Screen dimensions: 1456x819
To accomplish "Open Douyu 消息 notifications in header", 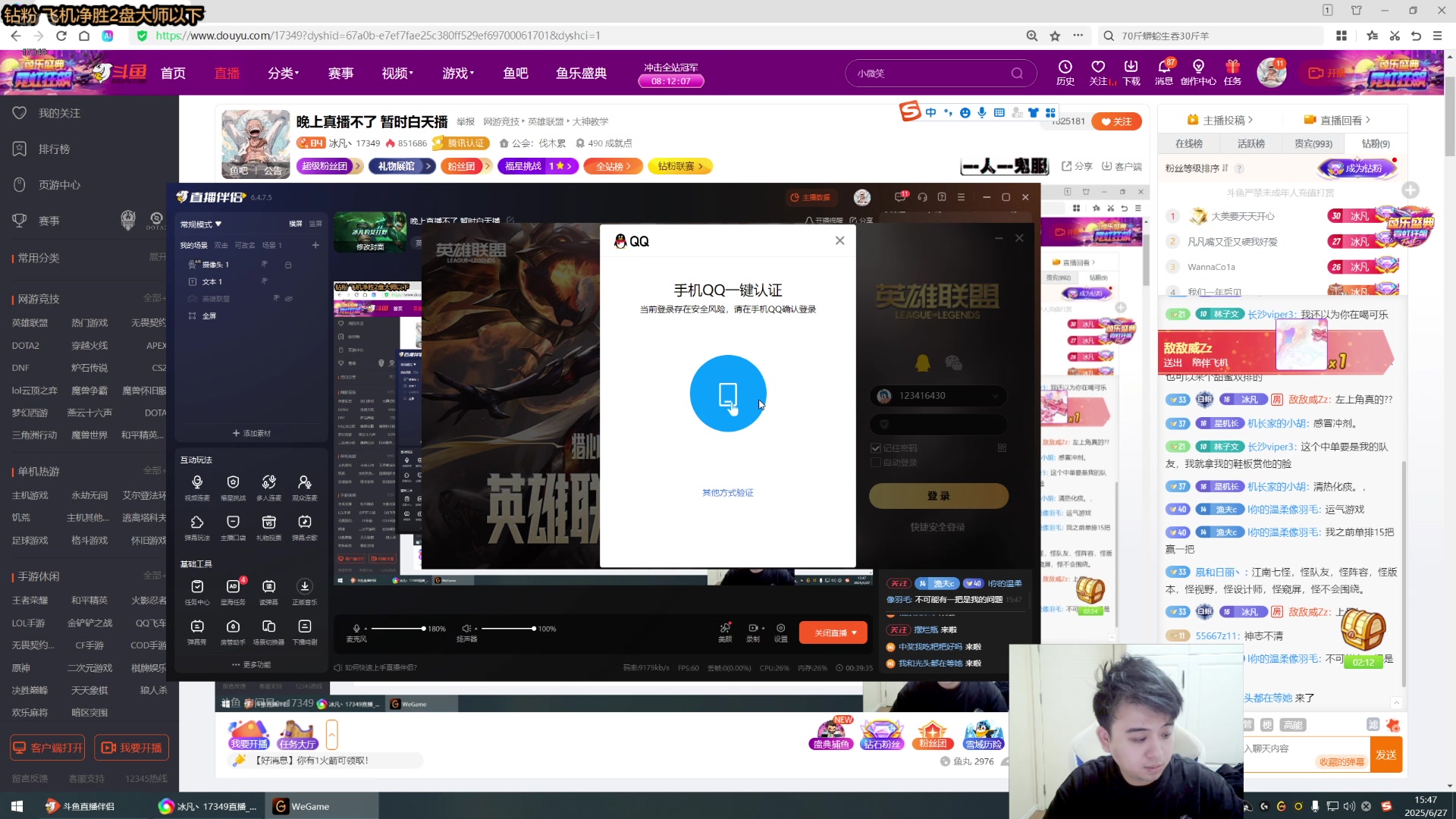I will (x=1163, y=72).
